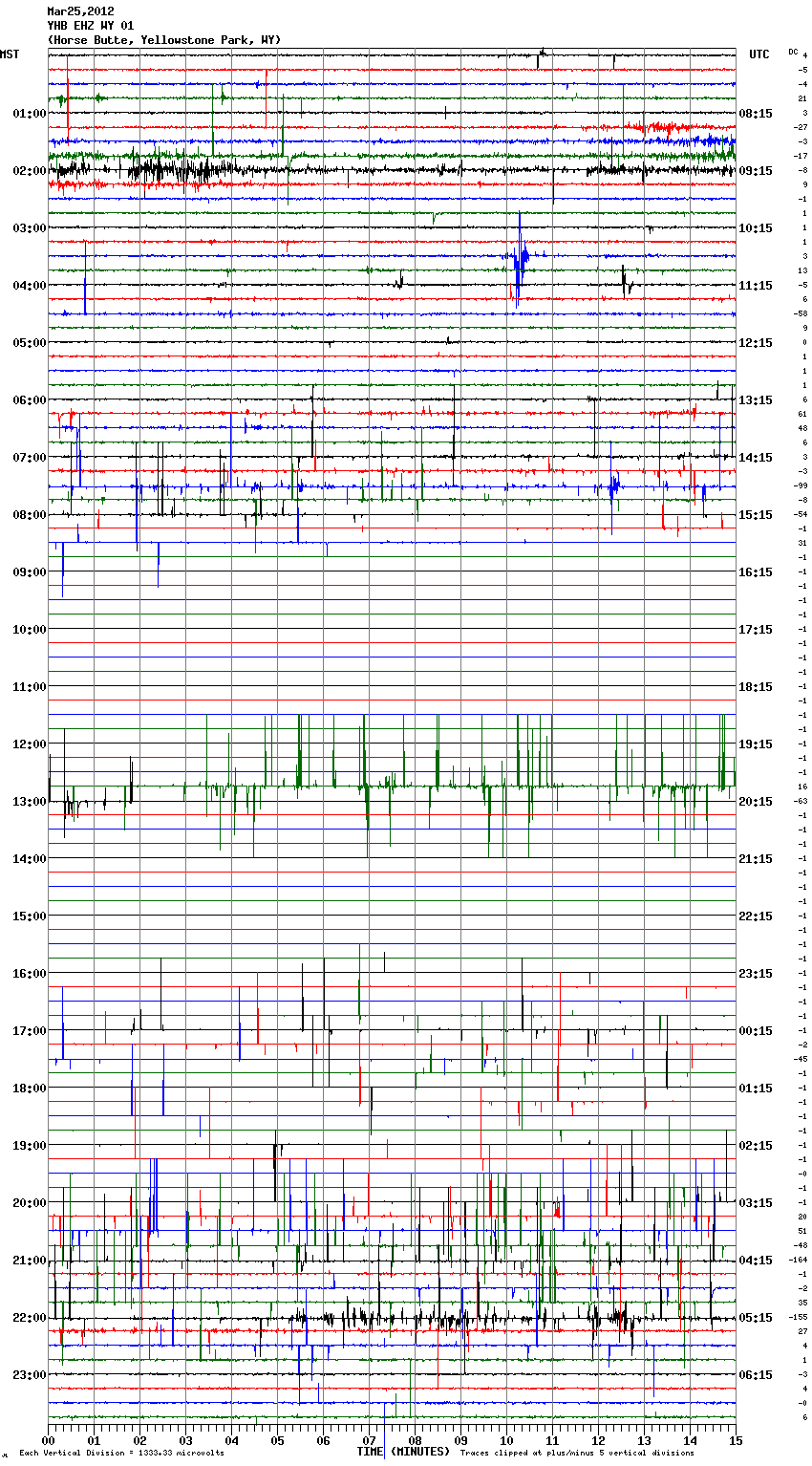Click the 10 minute tick label
This screenshot has width=812, height=1466.
[506, 1439]
